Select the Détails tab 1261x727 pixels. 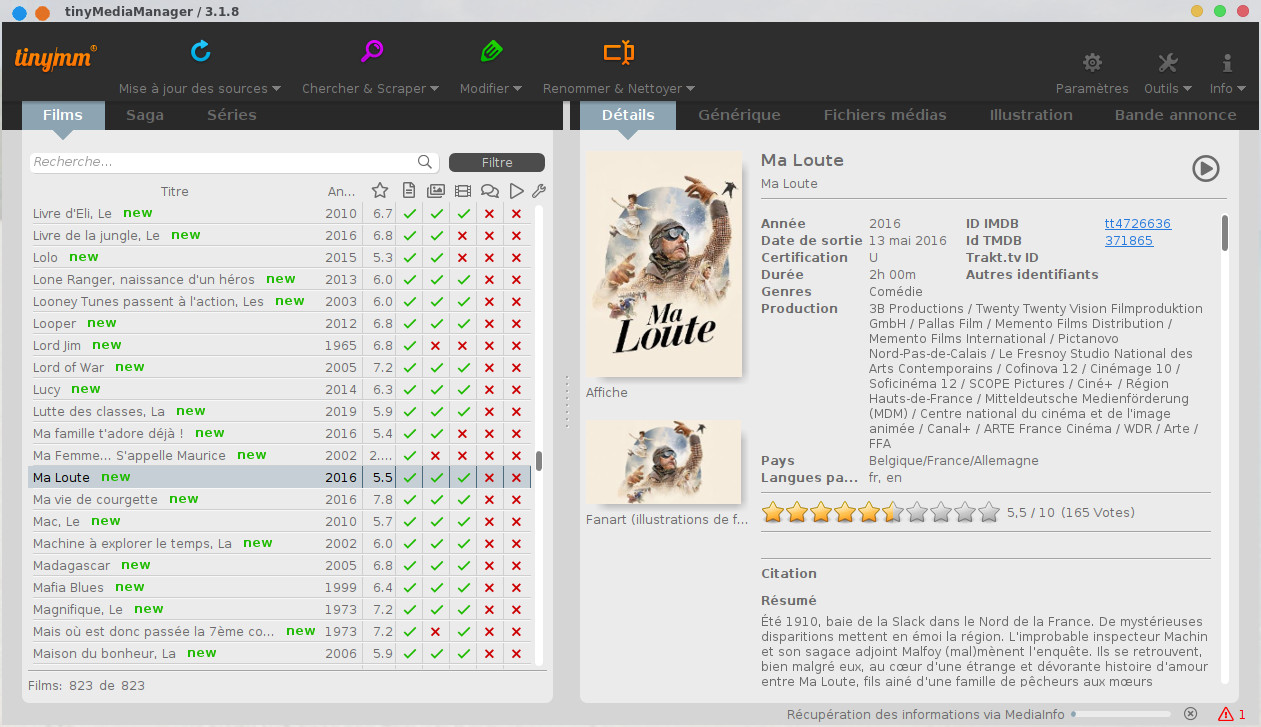(x=628, y=115)
